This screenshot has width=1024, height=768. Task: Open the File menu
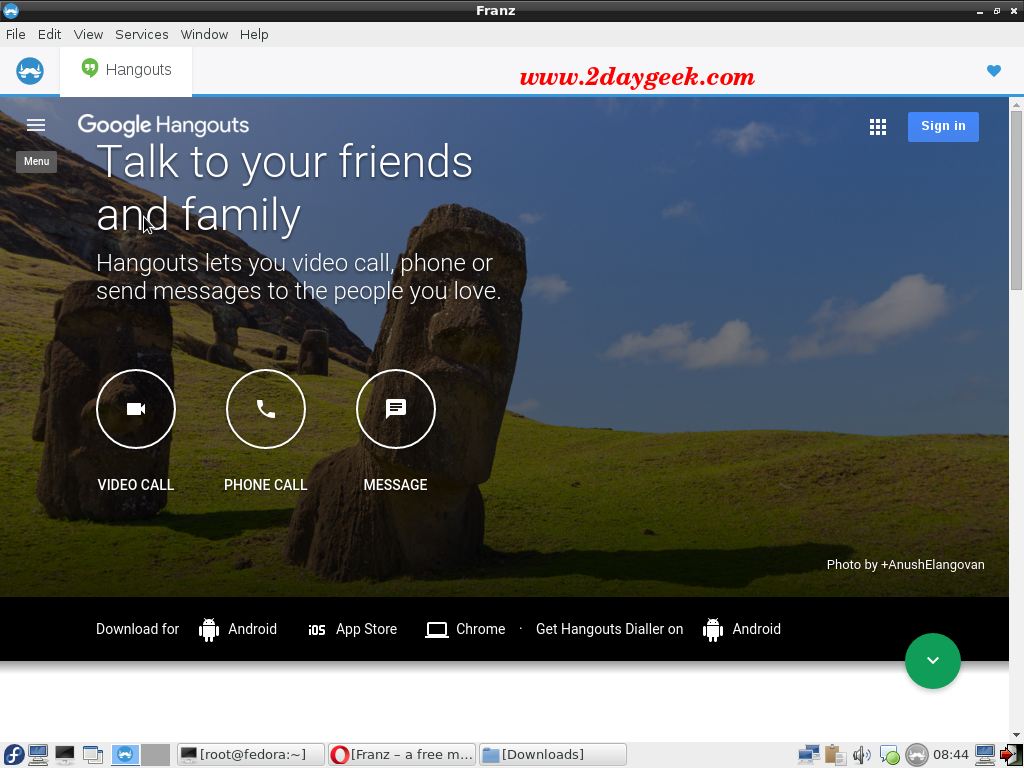[16, 35]
